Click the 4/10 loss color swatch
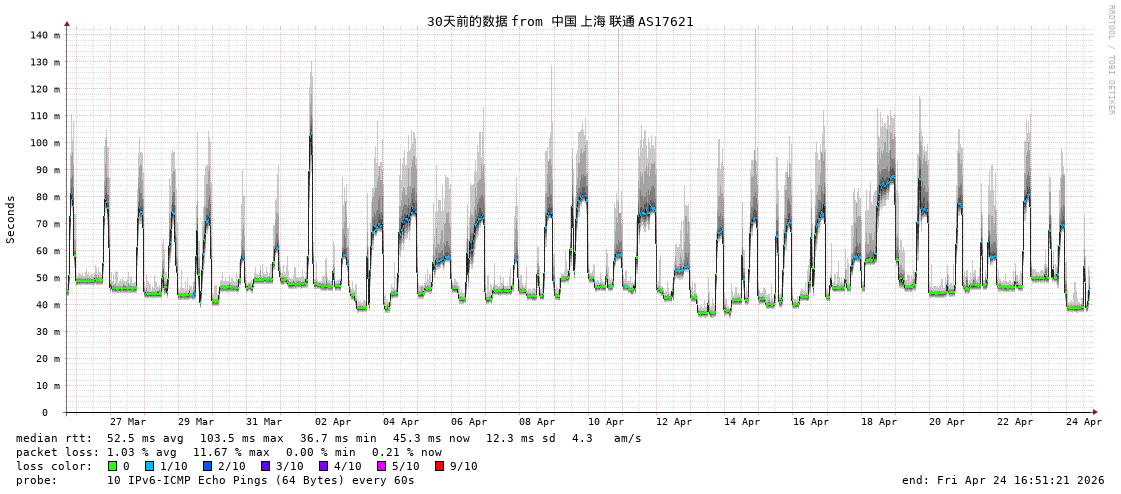Screen dimensions: 1121x494 323,466
